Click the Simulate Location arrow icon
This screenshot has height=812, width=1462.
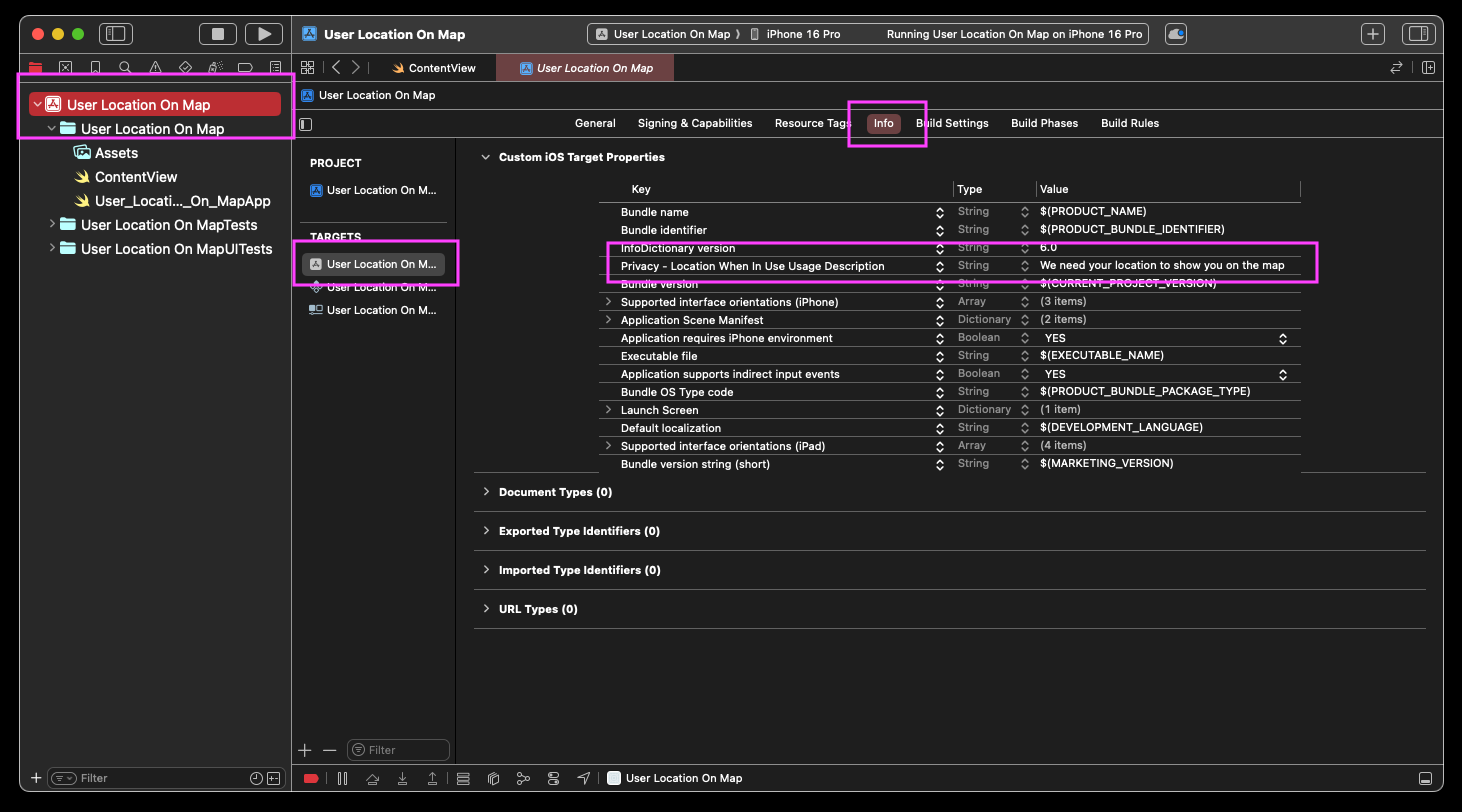coord(584,778)
